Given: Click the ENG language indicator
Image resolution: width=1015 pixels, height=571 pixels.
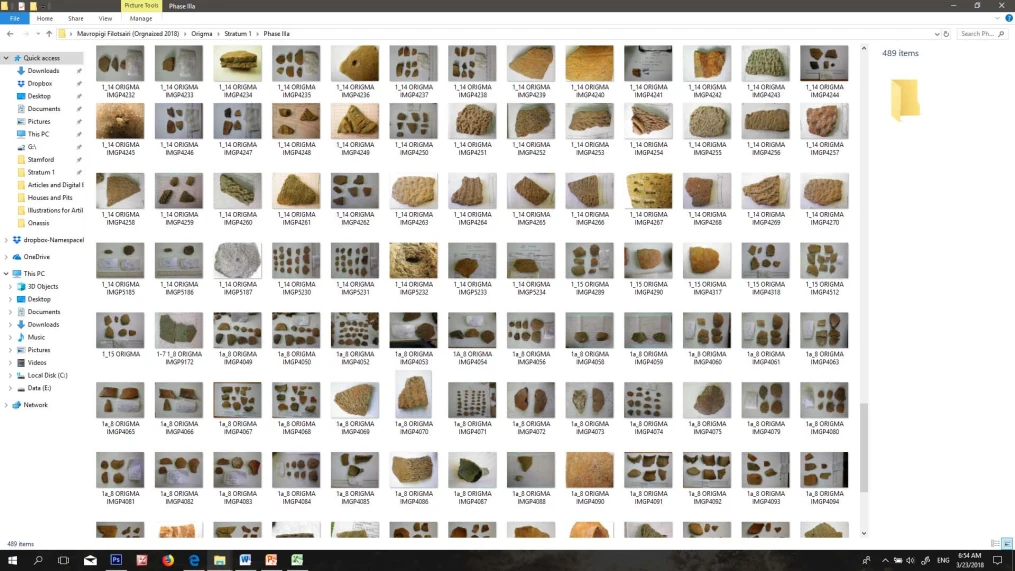Looking at the screenshot, I should [943, 561].
